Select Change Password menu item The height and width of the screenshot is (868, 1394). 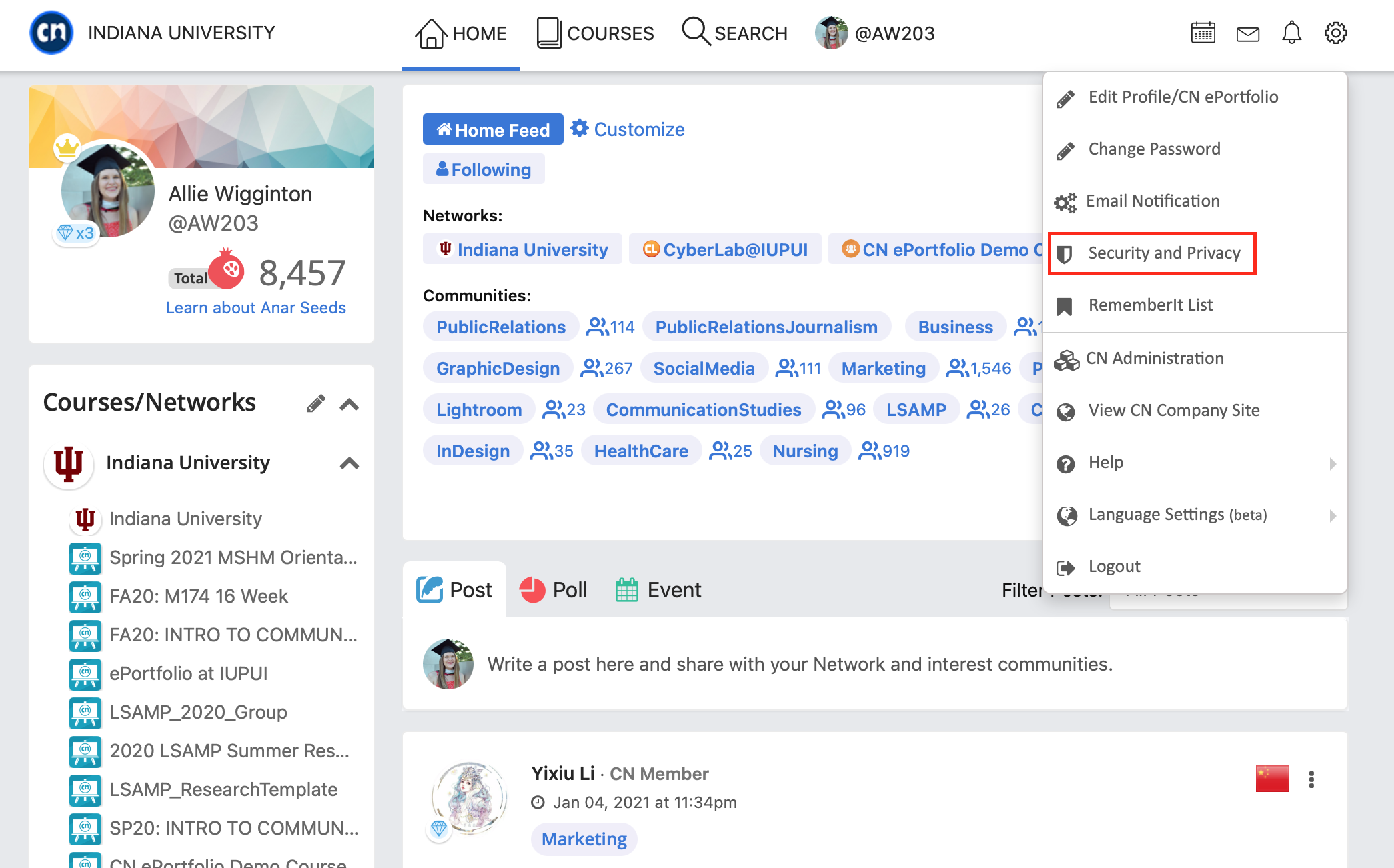pyautogui.click(x=1195, y=149)
